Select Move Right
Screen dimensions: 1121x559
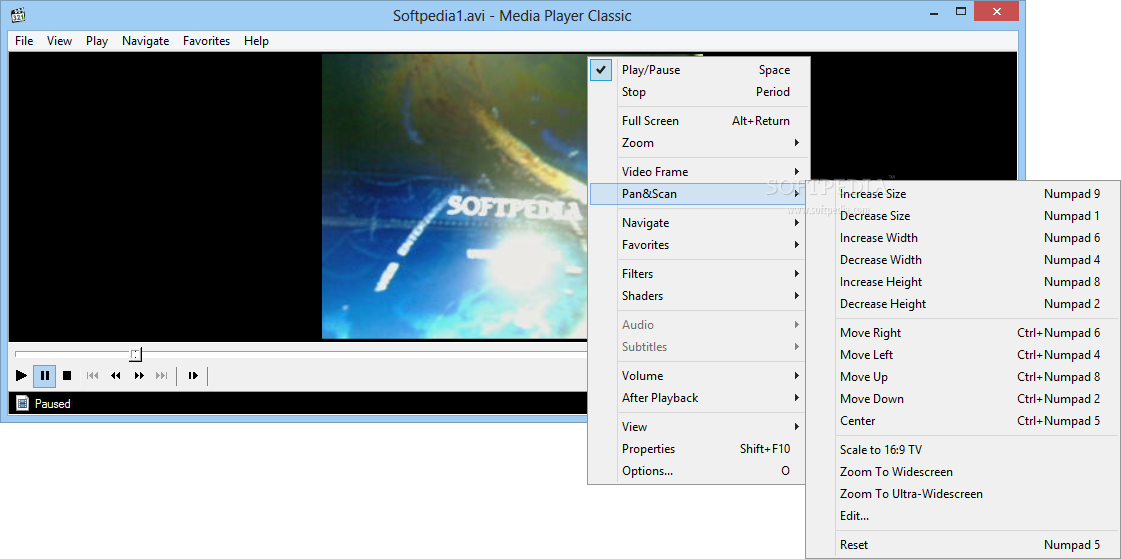[x=963, y=333]
